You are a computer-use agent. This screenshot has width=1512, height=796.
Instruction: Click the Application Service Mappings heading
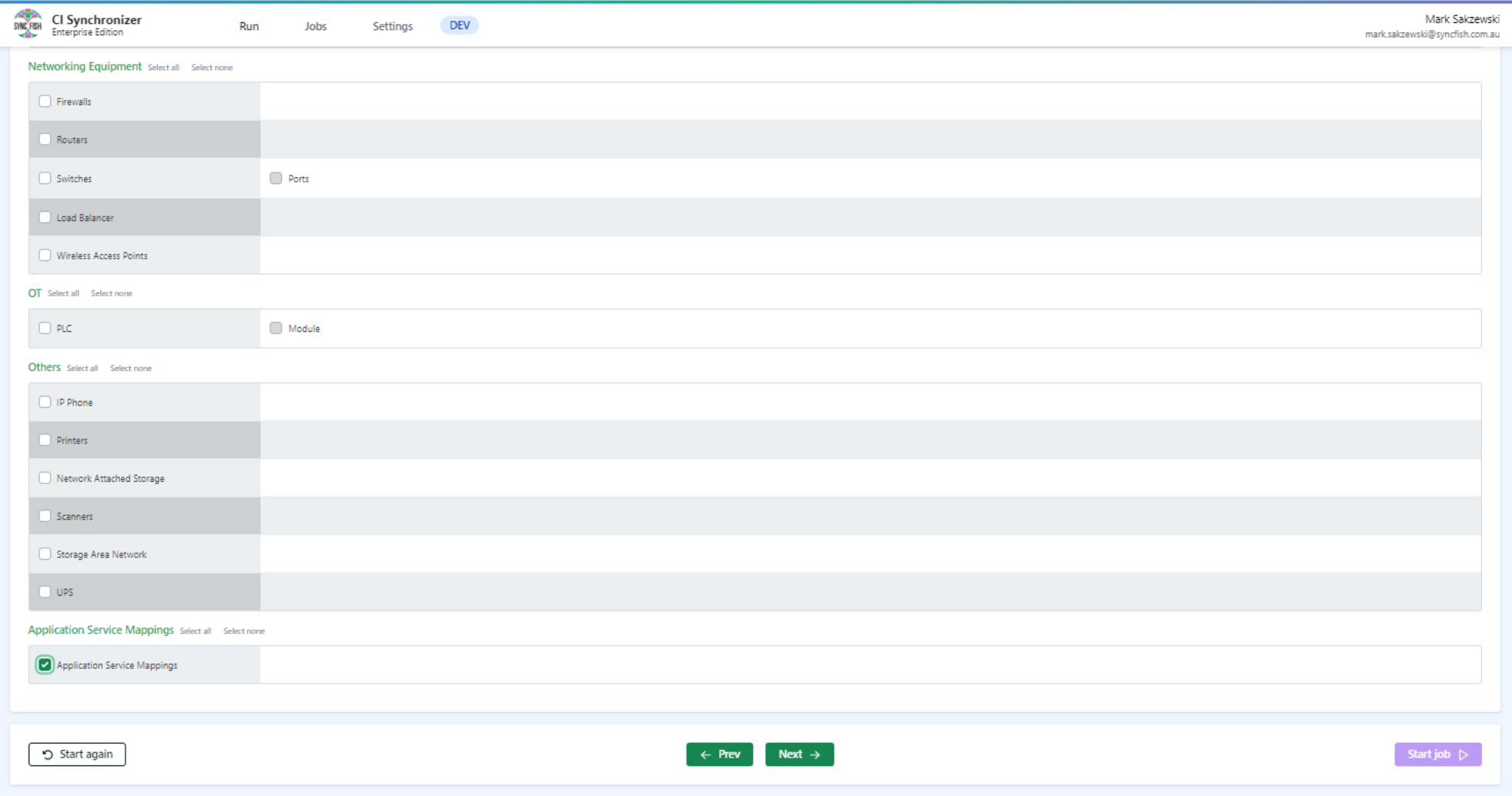click(x=101, y=630)
